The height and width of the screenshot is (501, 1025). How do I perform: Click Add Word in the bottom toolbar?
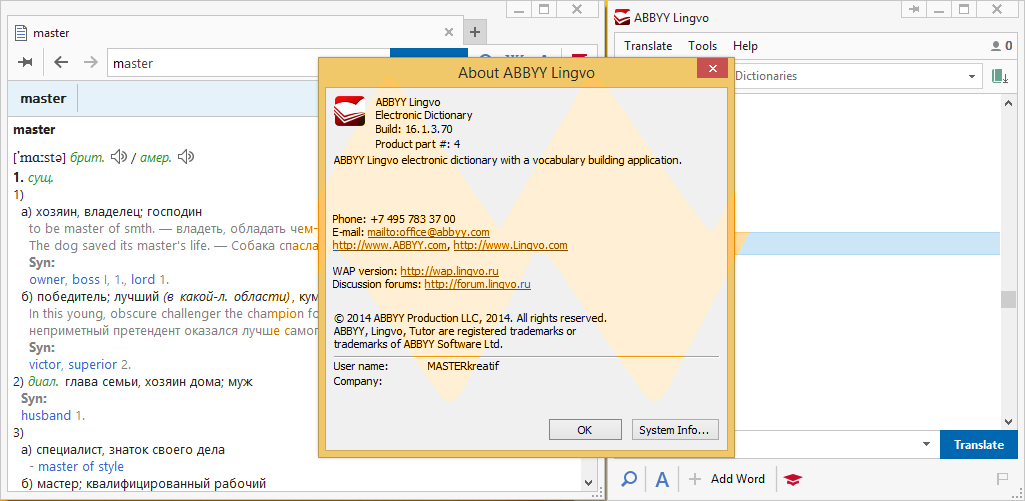[726, 479]
